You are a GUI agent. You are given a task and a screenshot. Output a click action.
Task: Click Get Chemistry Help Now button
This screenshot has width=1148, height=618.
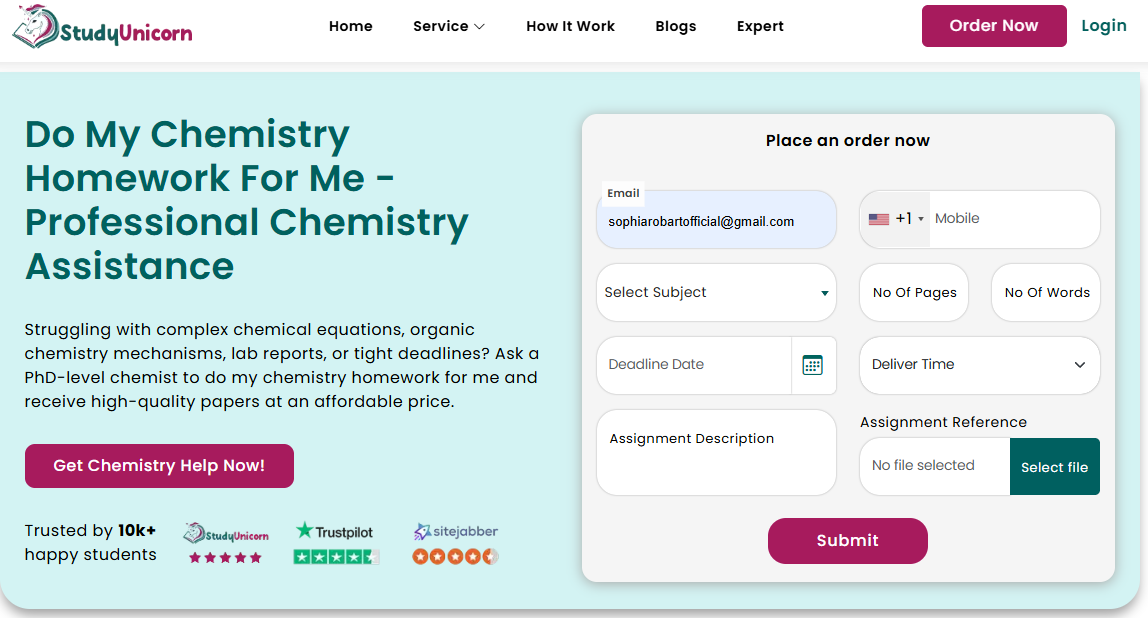(159, 466)
